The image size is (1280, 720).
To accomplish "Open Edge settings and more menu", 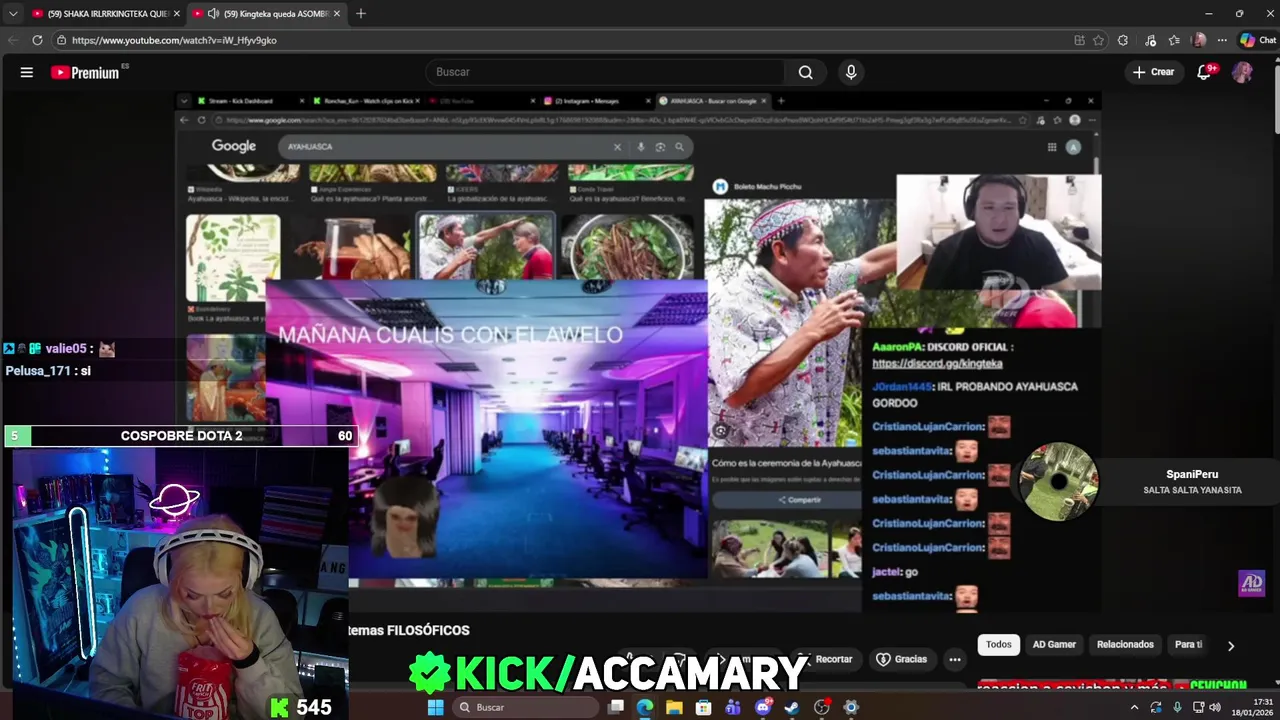I will 1223,40.
